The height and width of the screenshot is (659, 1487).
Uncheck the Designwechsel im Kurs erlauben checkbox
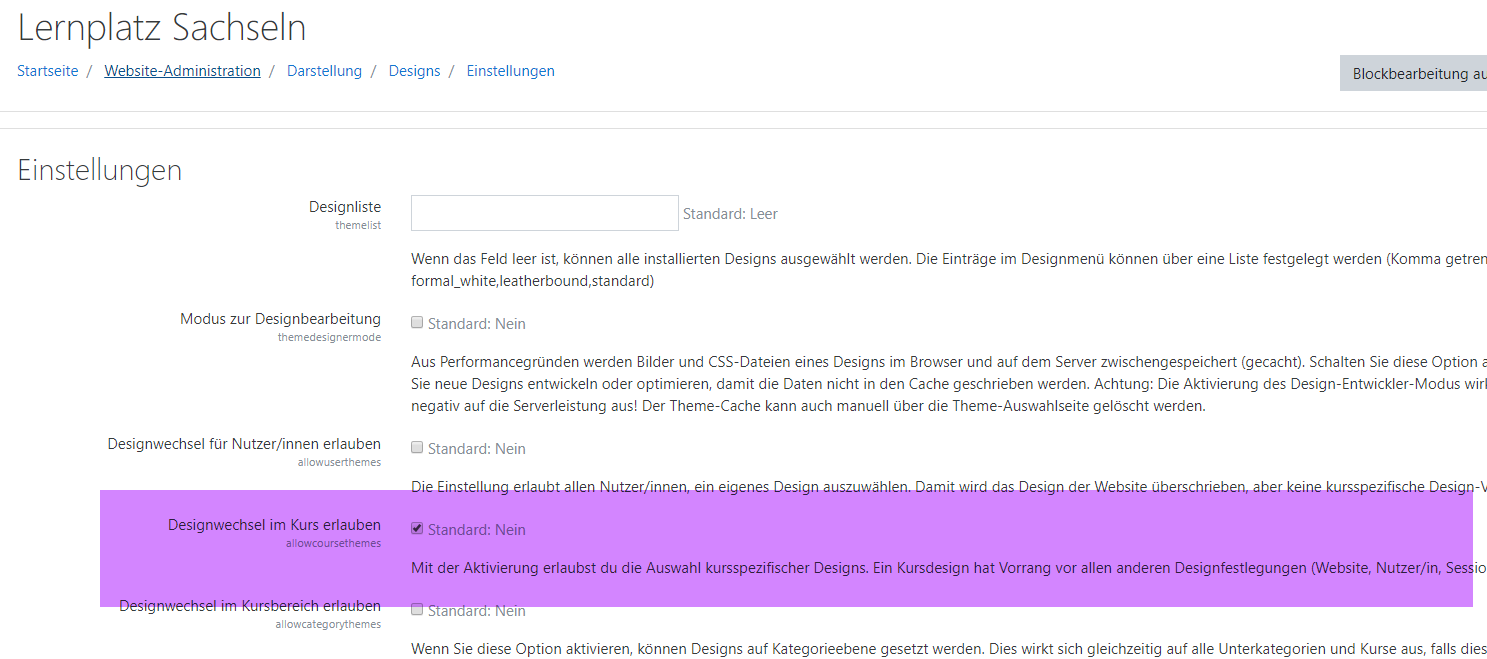click(418, 529)
